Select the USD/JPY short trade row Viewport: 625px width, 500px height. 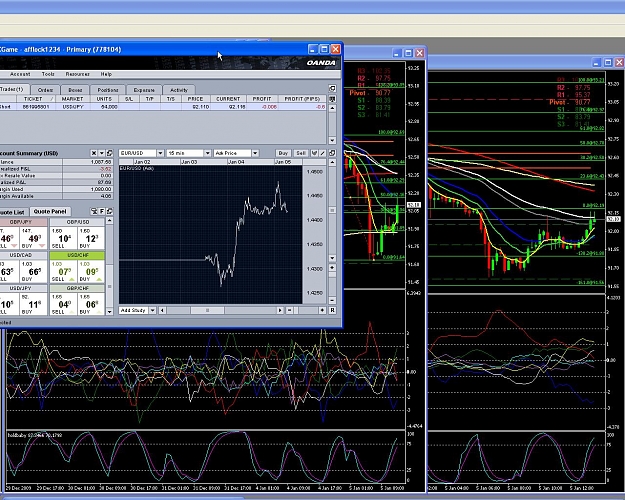click(x=163, y=107)
